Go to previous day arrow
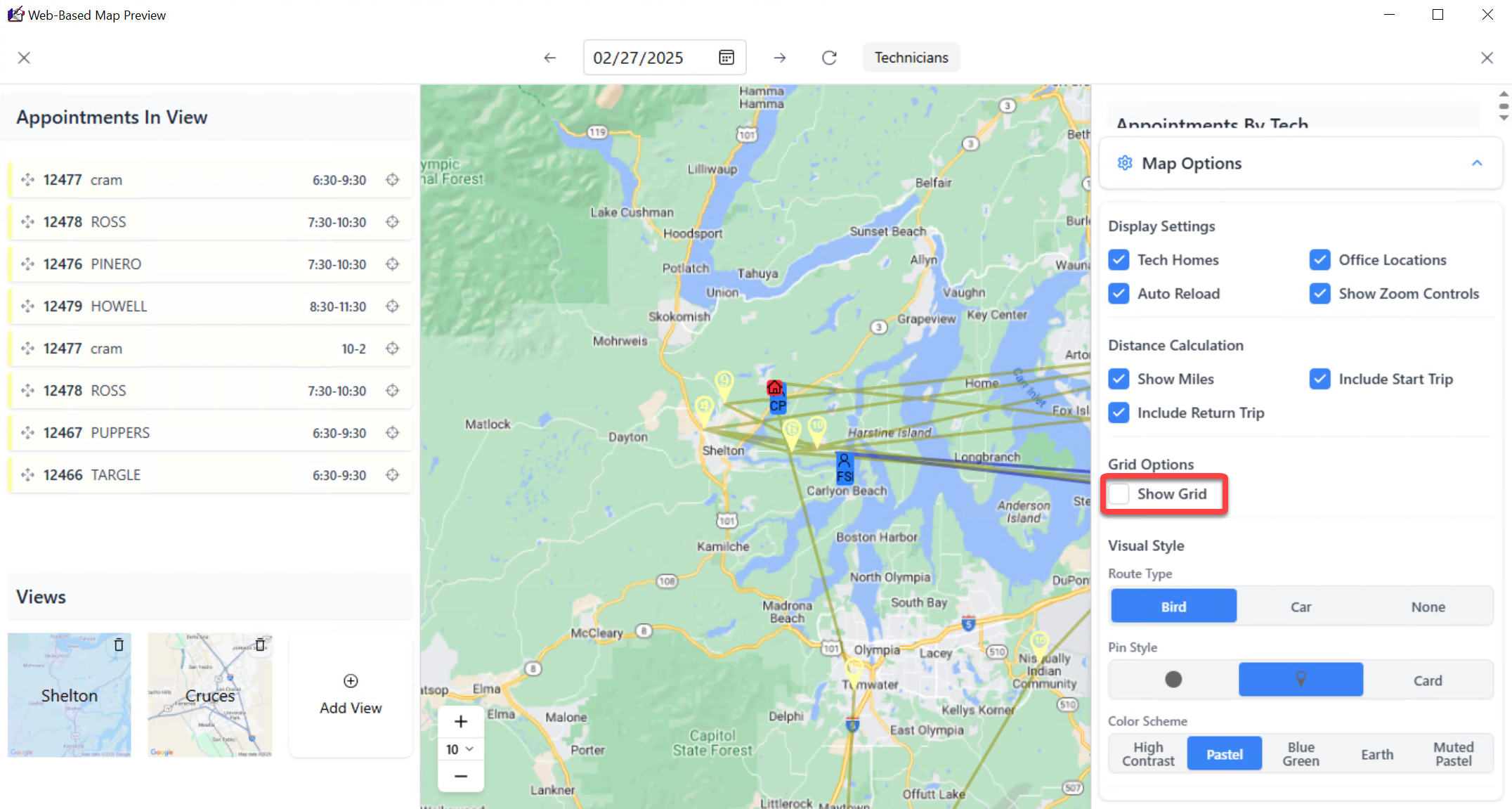Image resolution: width=1512 pixels, height=809 pixels. tap(550, 58)
